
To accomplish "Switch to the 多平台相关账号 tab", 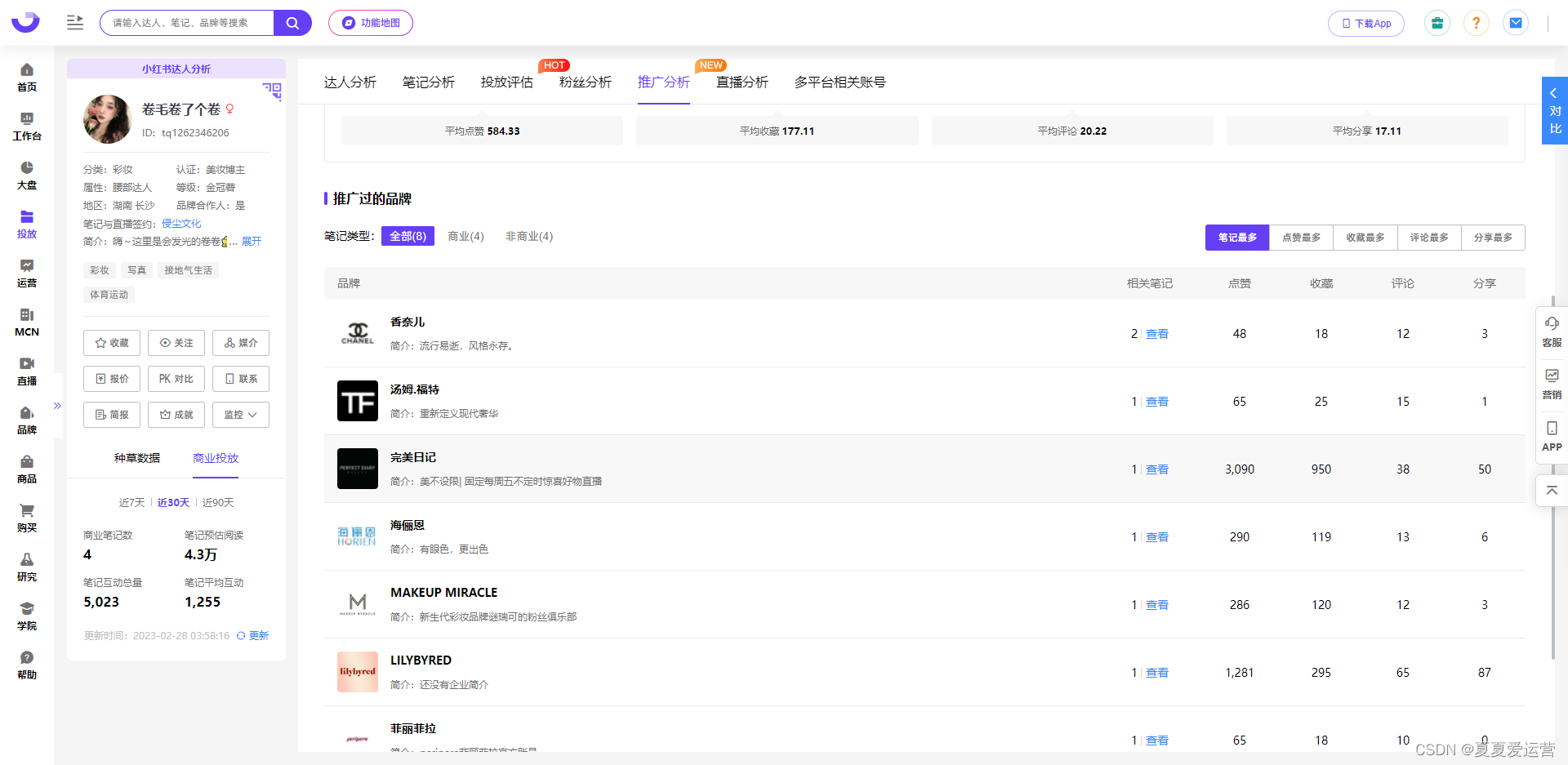I will (840, 82).
